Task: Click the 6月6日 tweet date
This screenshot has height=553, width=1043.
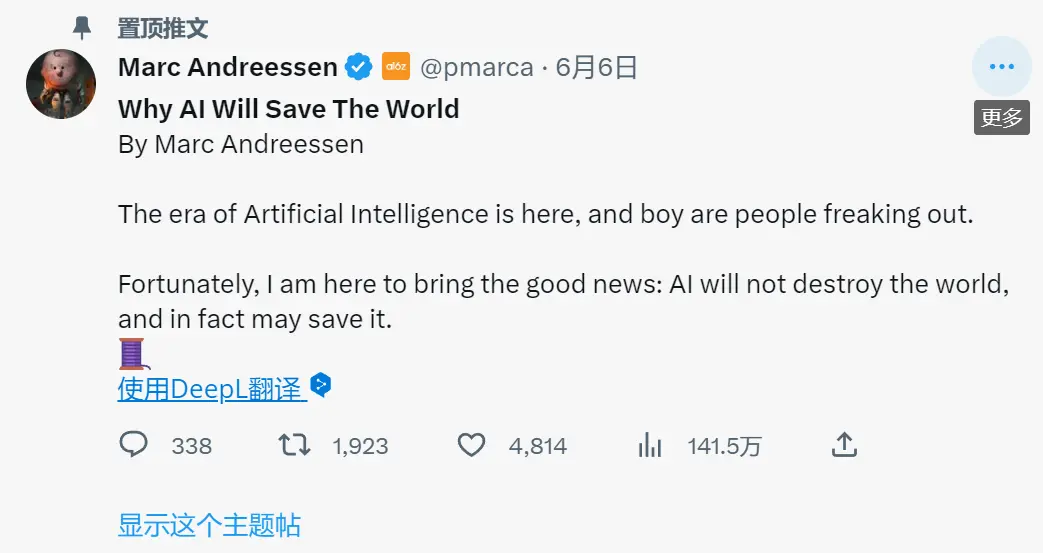Action: pyautogui.click(x=596, y=67)
